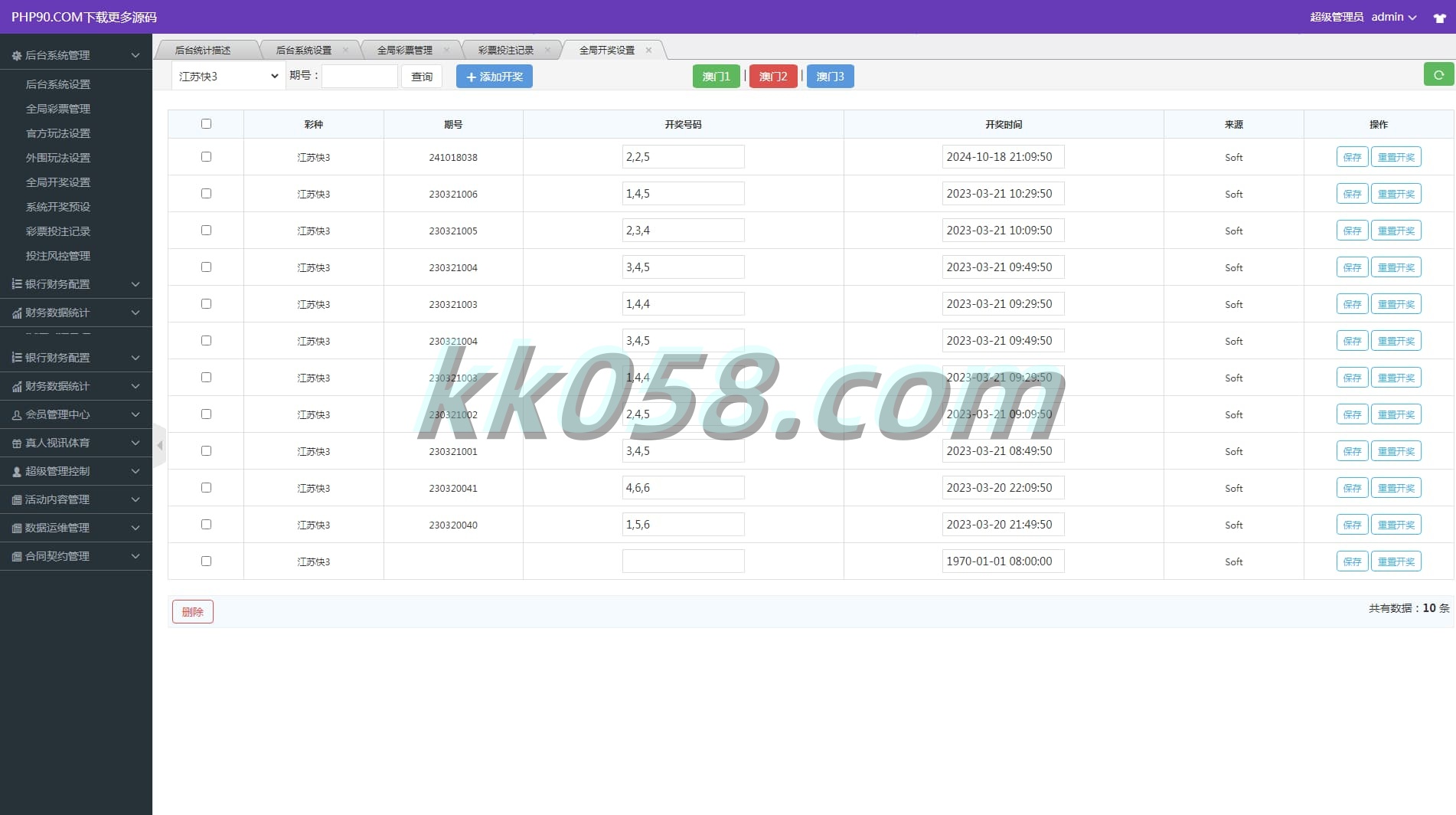Click 保存 for period 241018038
The width and height of the screenshot is (1456, 815).
click(x=1352, y=157)
